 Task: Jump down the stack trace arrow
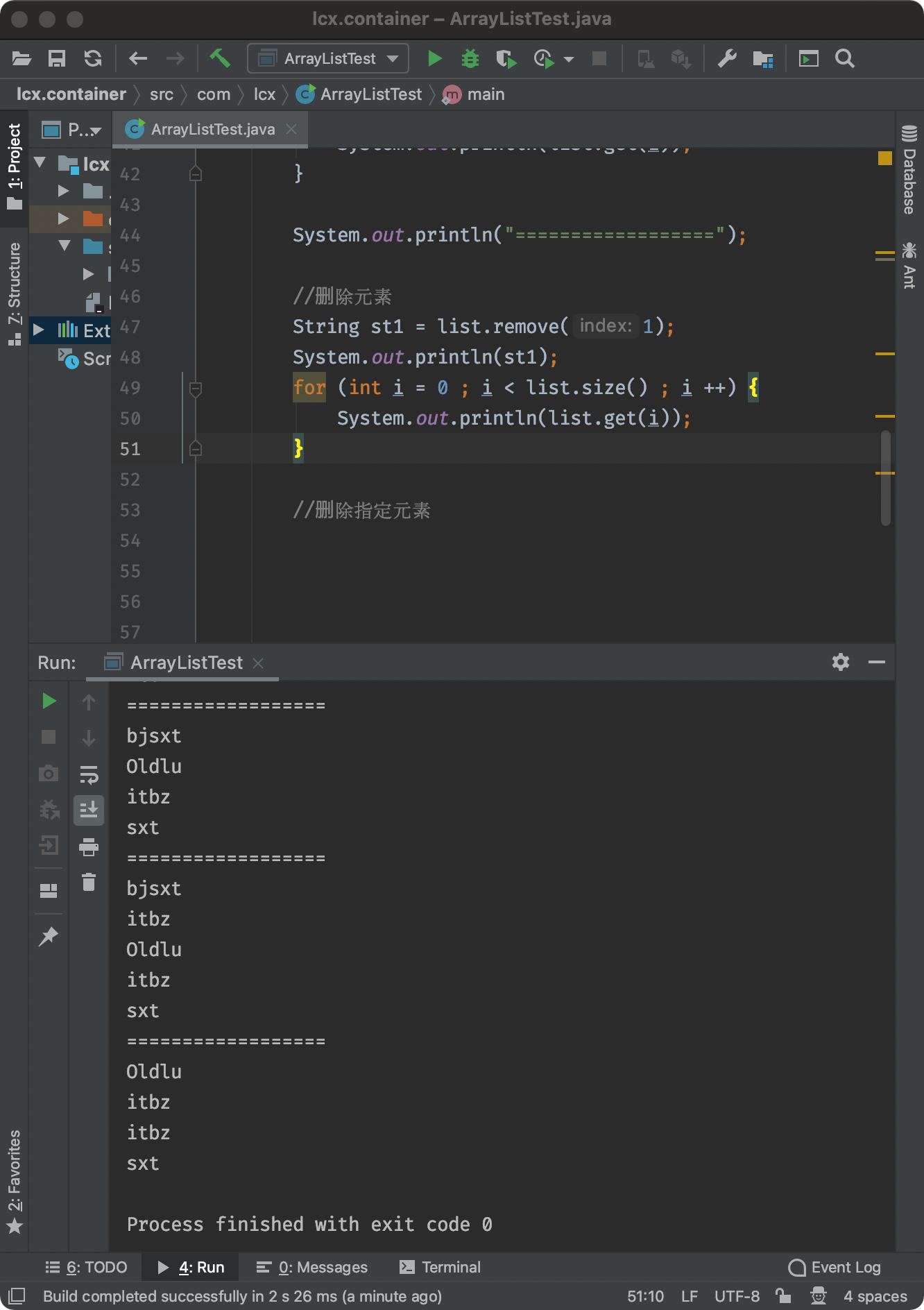coord(89,738)
